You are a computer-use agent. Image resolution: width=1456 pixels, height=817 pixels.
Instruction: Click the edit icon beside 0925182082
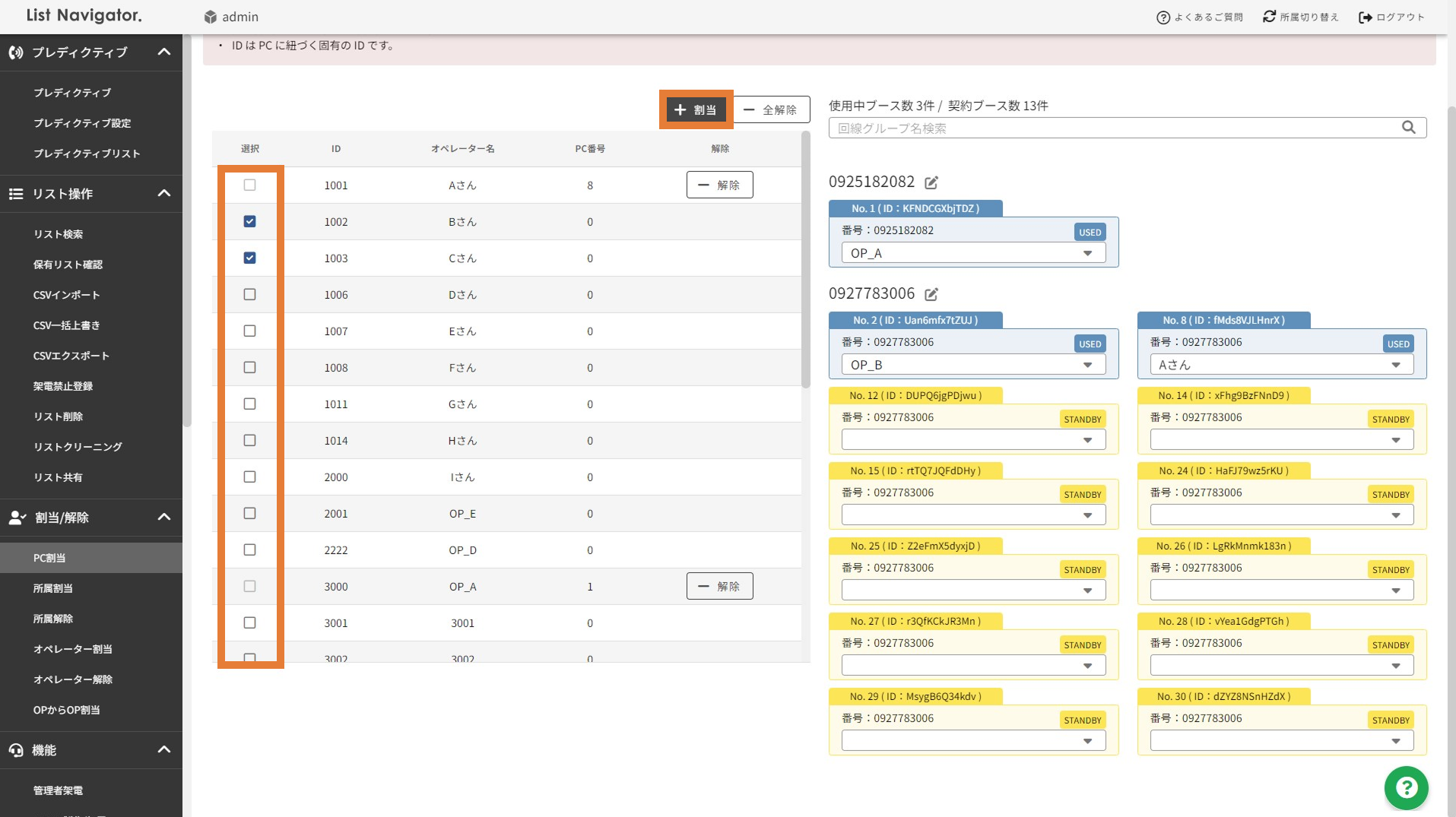coord(931,182)
